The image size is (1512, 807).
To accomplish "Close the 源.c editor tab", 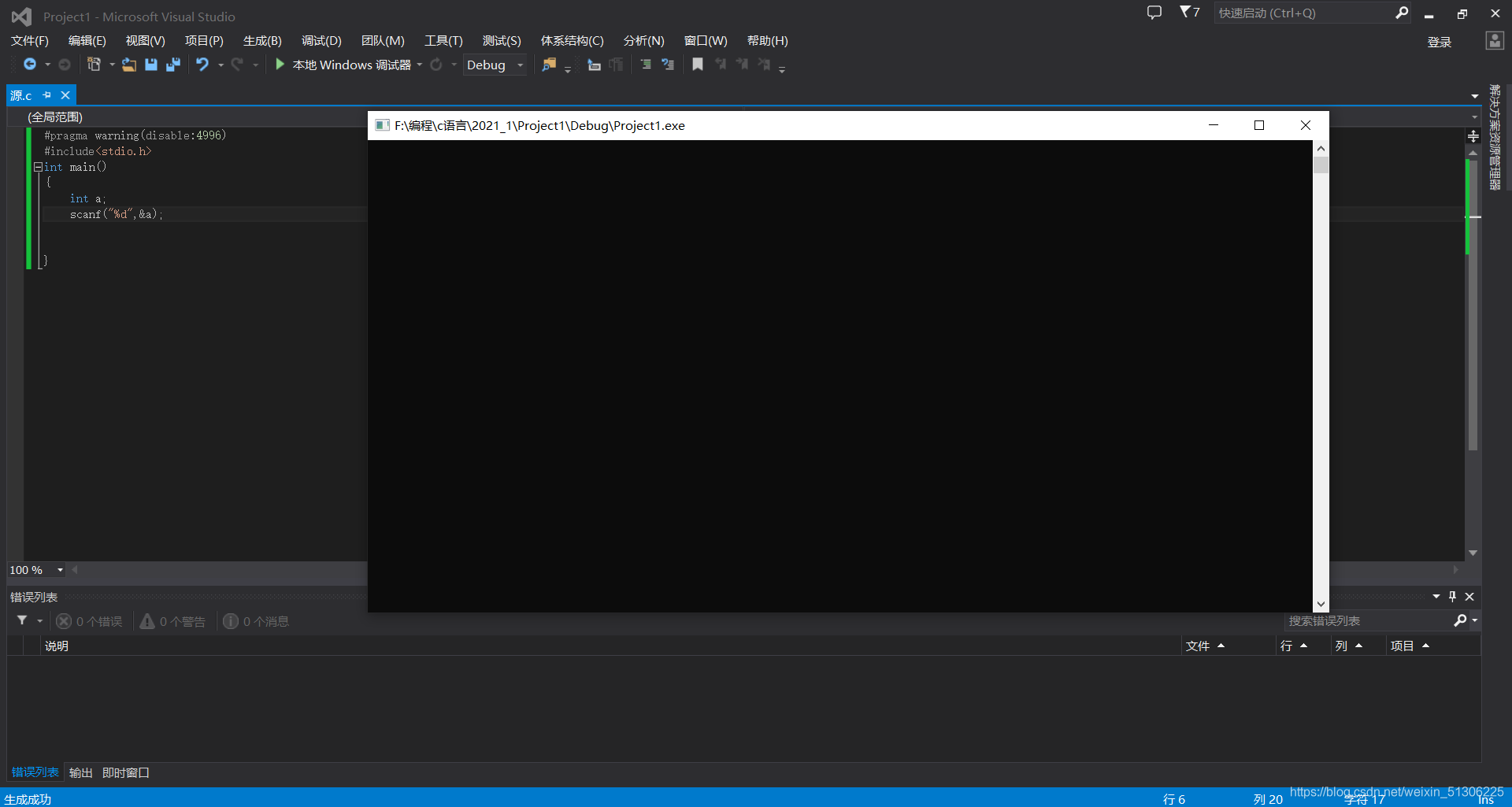I will point(65,95).
